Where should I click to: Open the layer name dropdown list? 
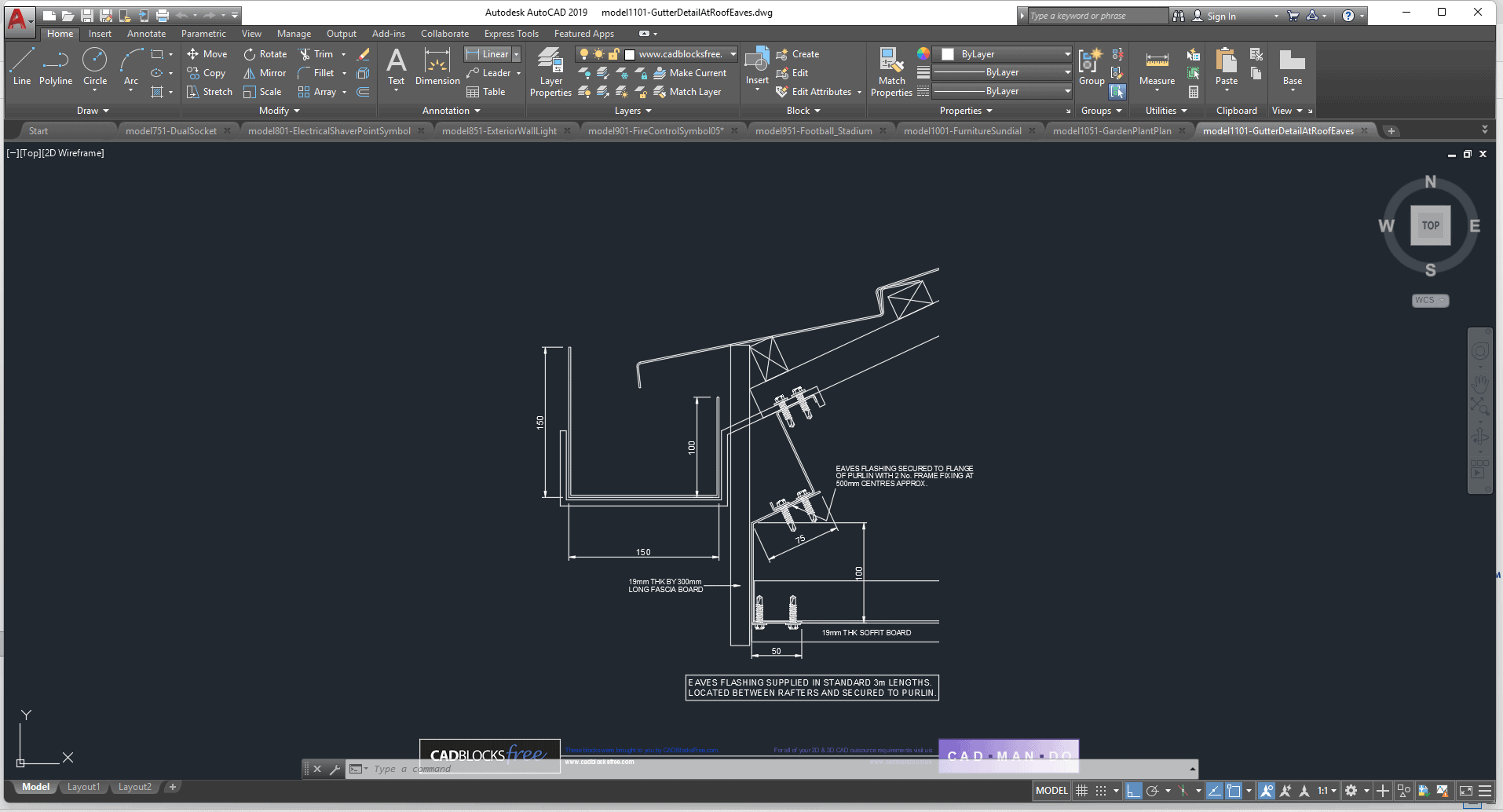(x=733, y=54)
